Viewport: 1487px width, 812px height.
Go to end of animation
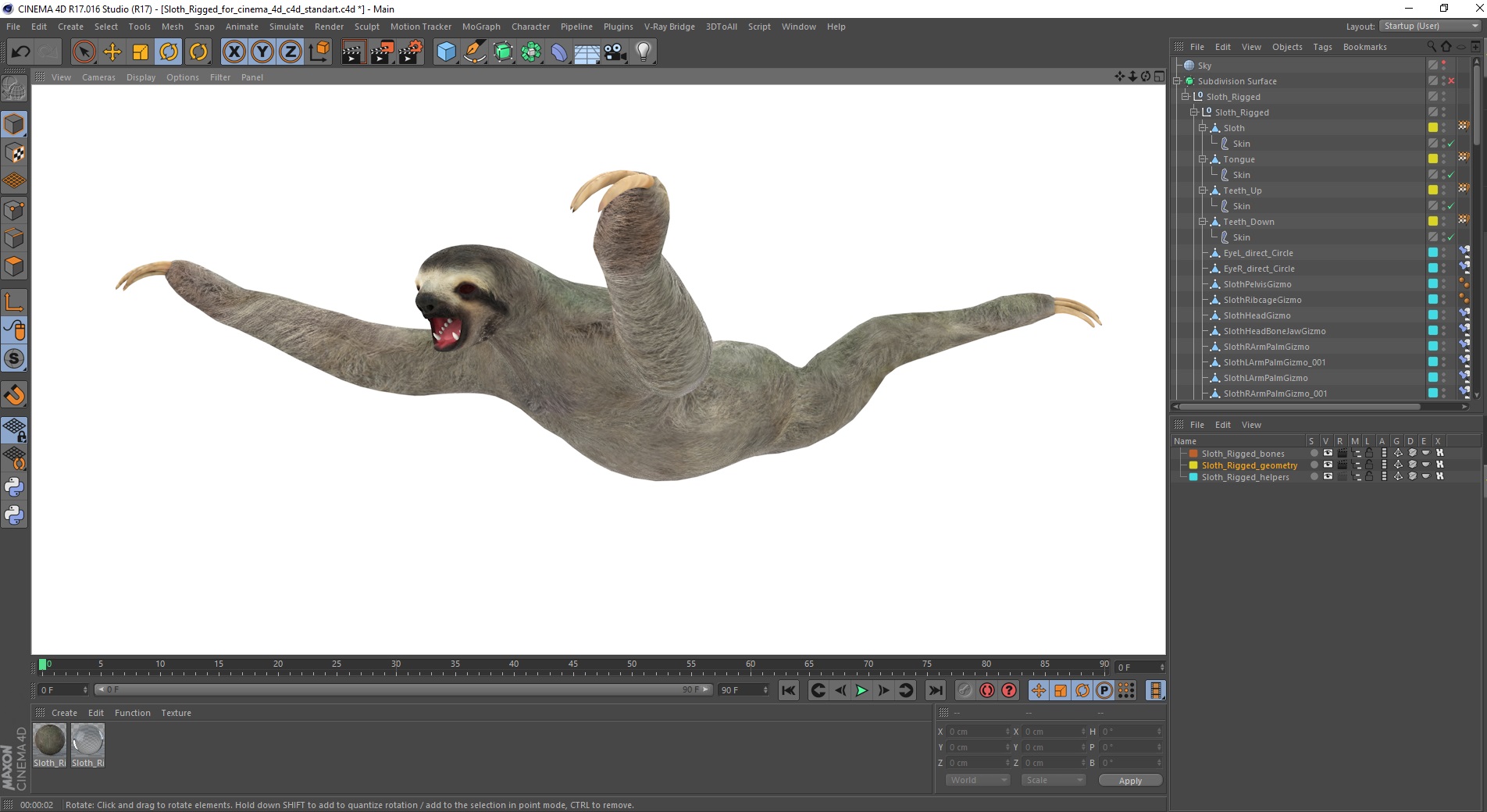(935, 690)
